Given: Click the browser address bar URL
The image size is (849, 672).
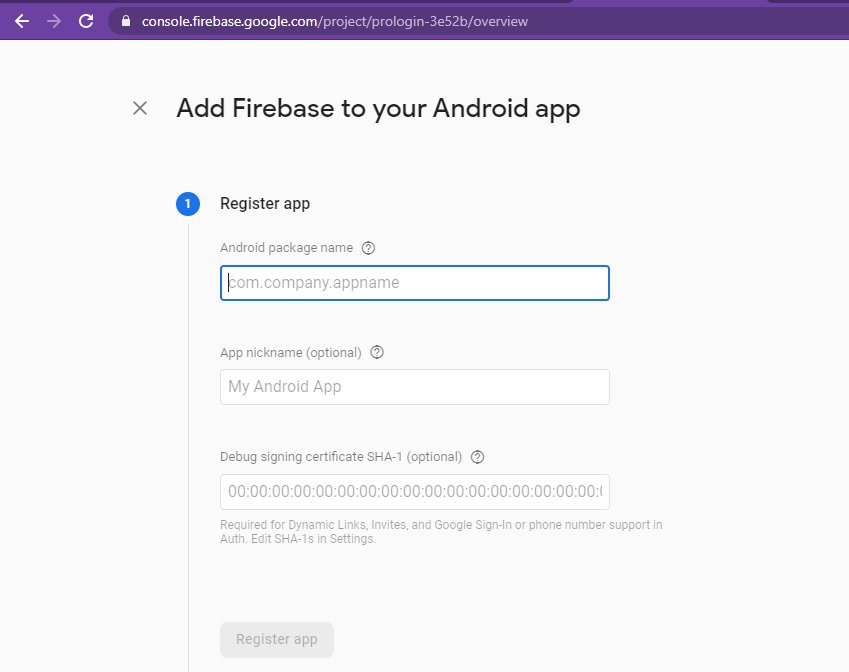Looking at the screenshot, I should coord(335,21).
